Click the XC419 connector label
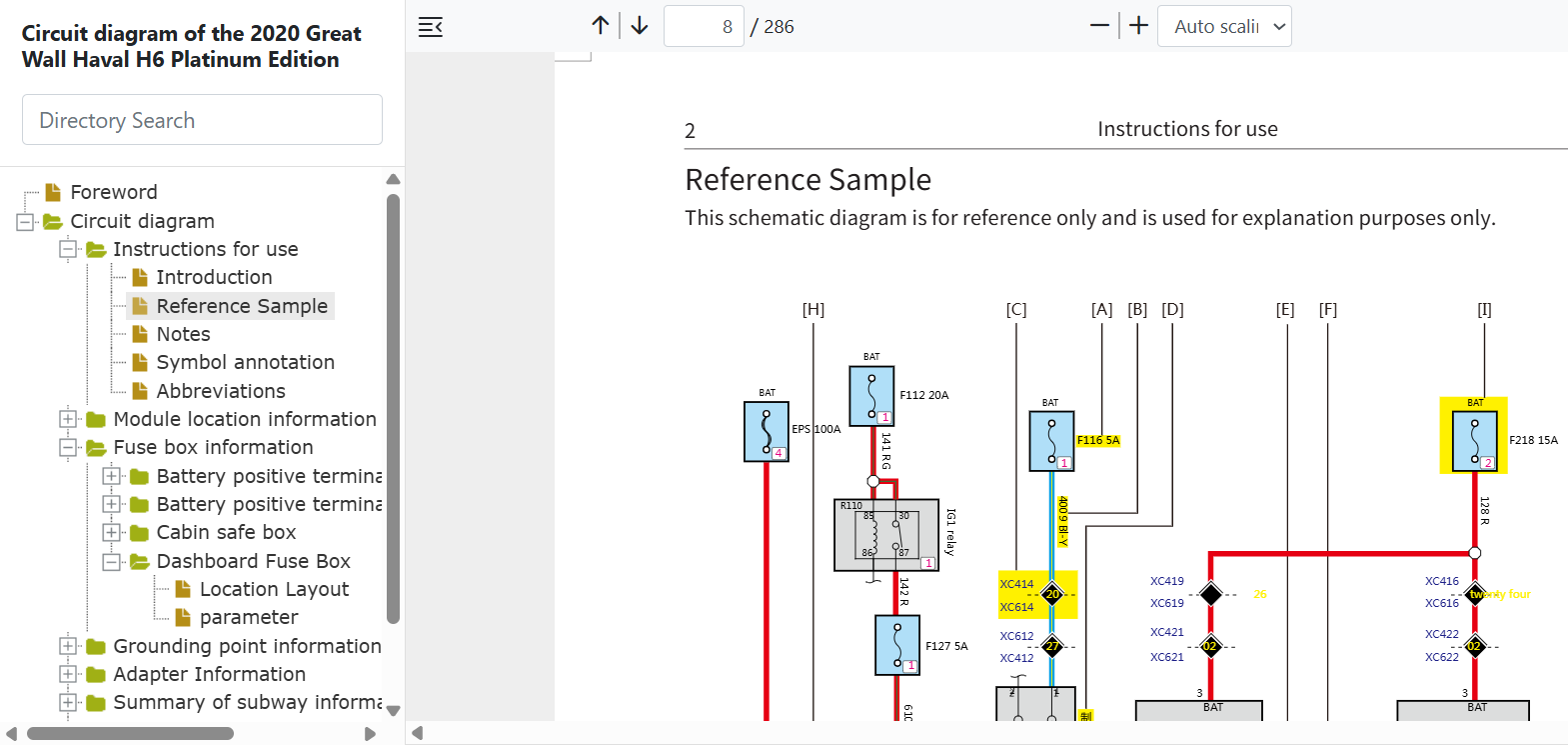Image resolution: width=1568 pixels, height=745 pixels. (x=1166, y=581)
